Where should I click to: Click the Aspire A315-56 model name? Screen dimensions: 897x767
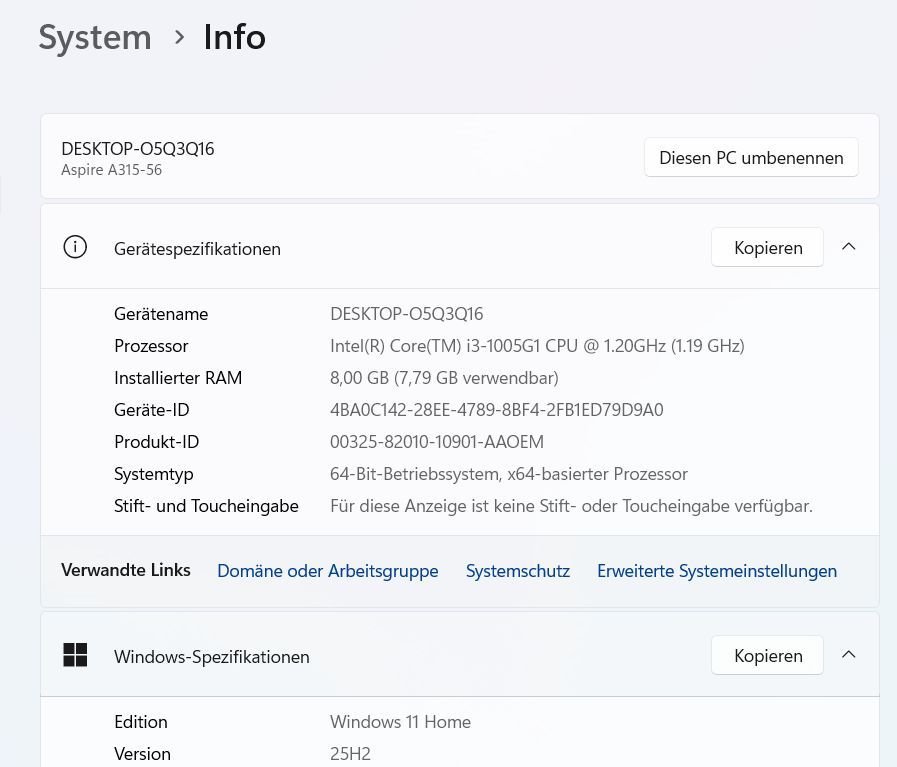[111, 170]
